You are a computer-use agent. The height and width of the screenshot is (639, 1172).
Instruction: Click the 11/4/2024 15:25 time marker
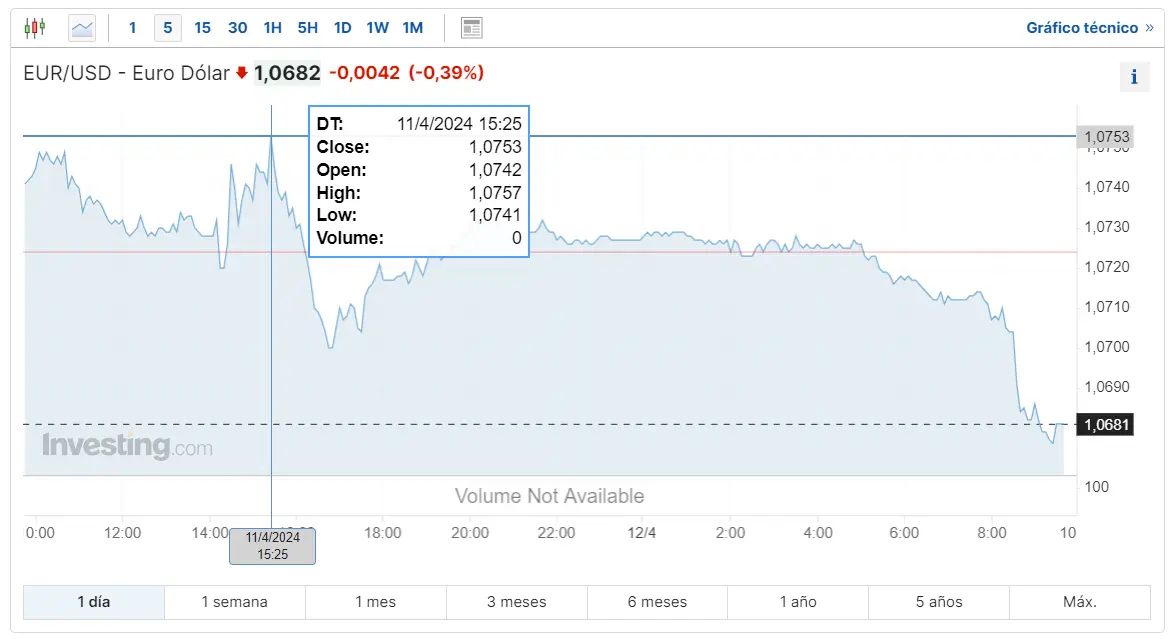tap(272, 546)
